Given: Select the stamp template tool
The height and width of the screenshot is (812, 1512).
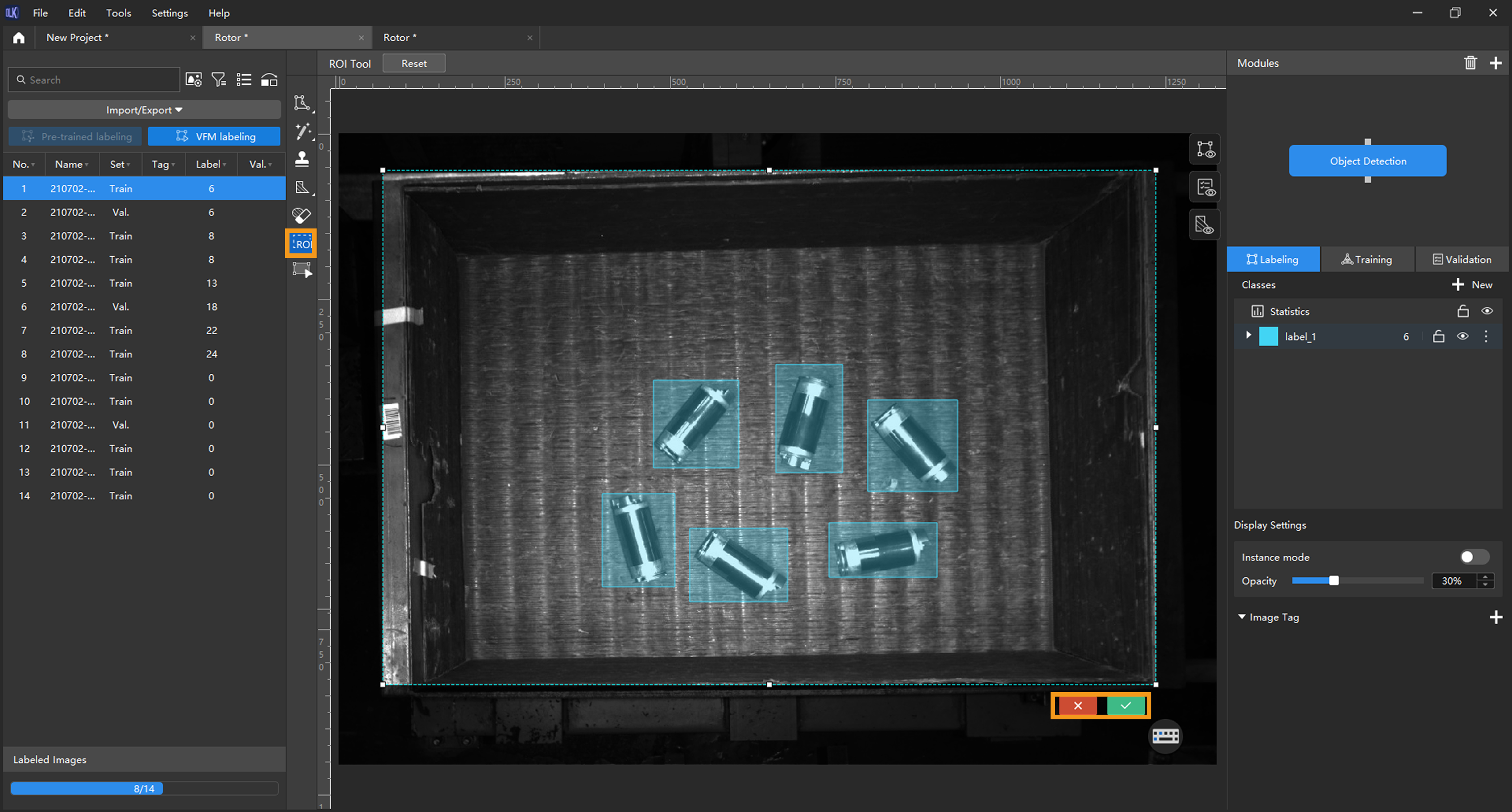Looking at the screenshot, I should tap(302, 158).
